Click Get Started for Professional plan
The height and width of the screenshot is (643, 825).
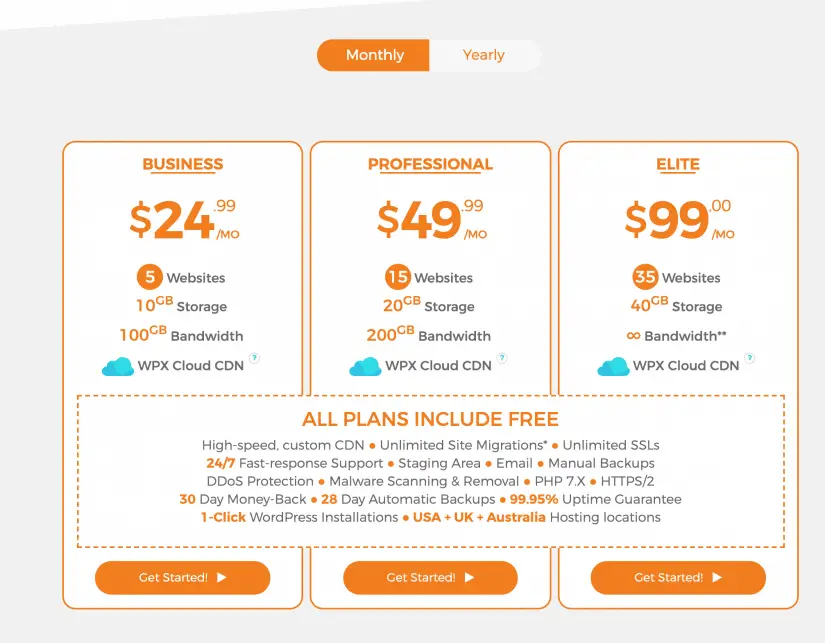pos(430,578)
